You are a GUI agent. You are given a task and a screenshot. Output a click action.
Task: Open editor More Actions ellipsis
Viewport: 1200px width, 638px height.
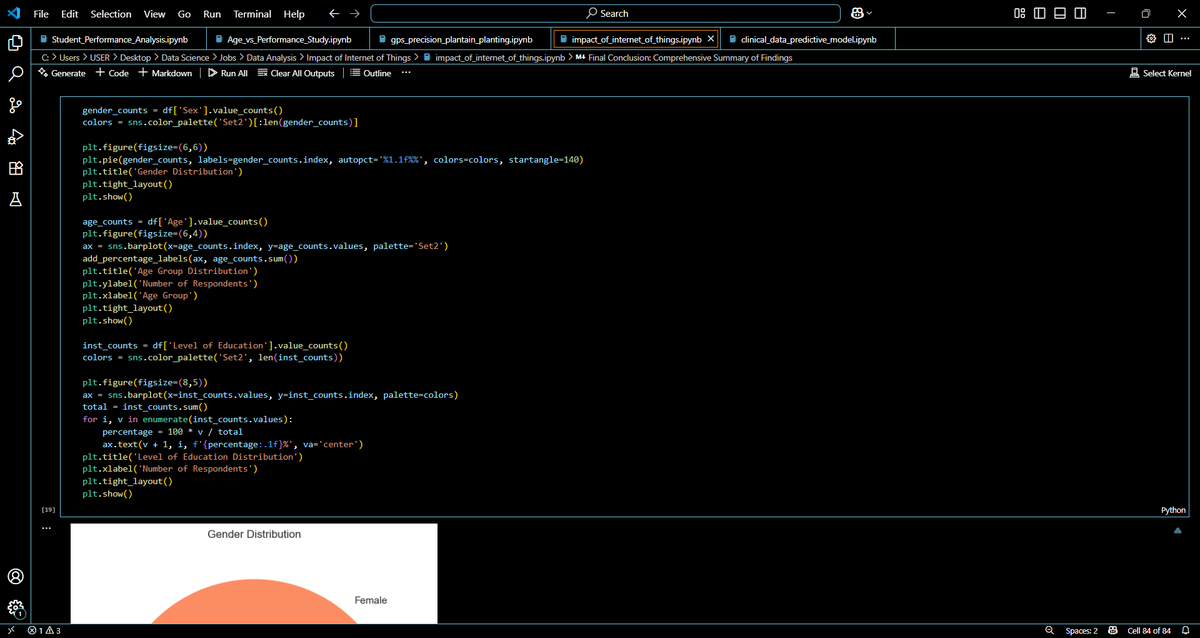1185,39
